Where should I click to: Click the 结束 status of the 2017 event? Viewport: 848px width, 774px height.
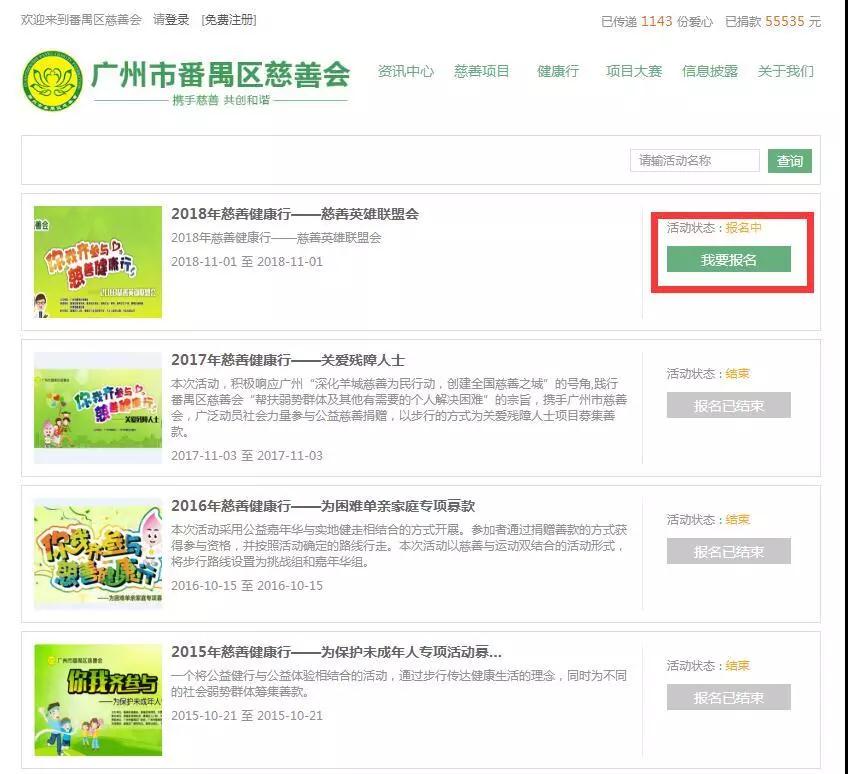(737, 374)
